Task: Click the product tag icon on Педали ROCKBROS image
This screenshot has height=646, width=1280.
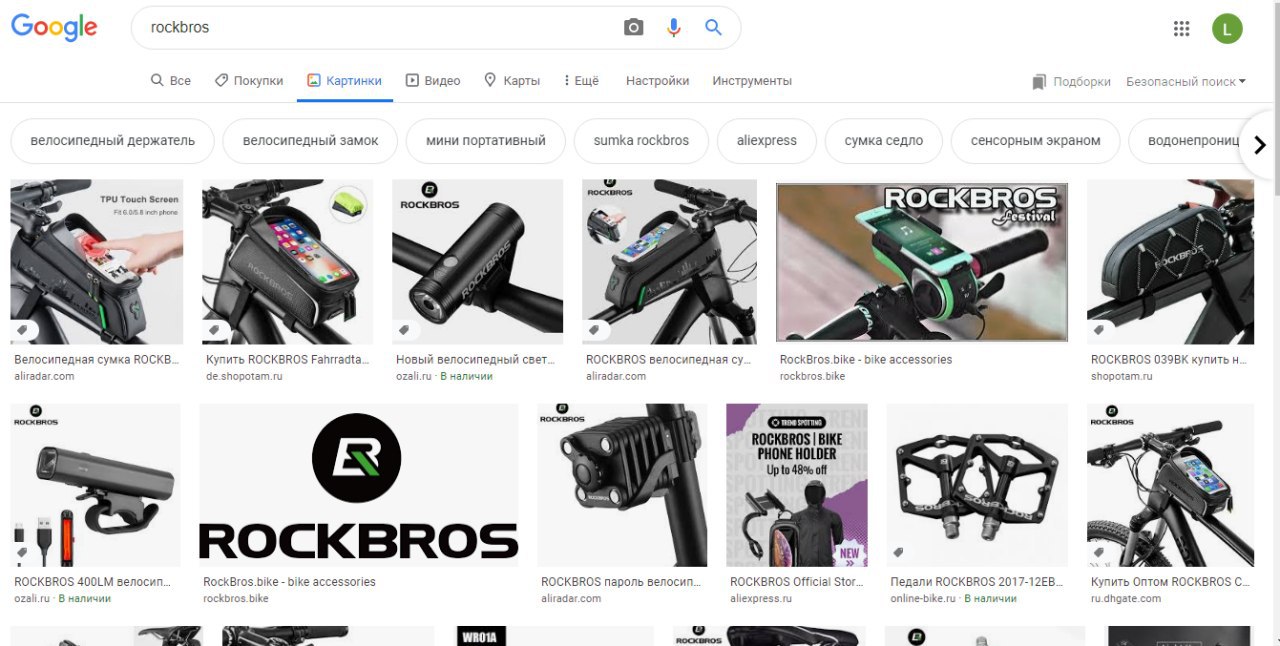Action: 899,553
